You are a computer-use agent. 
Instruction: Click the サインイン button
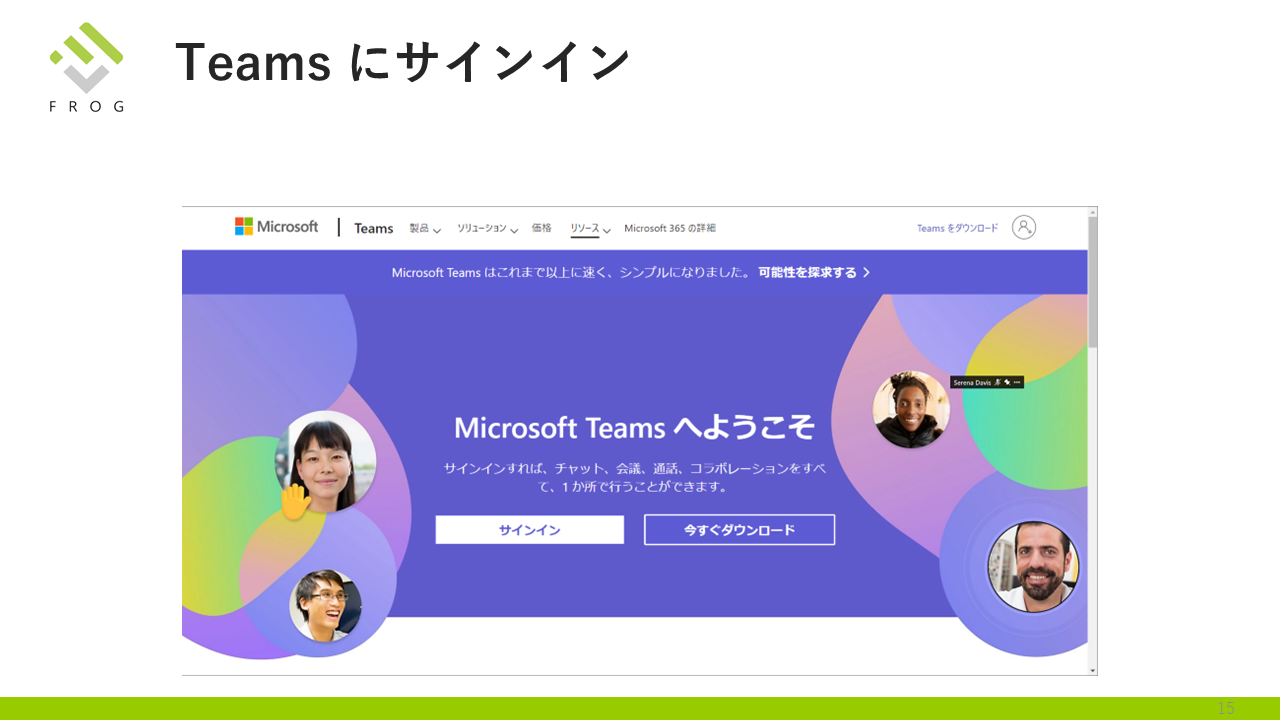[x=529, y=530]
